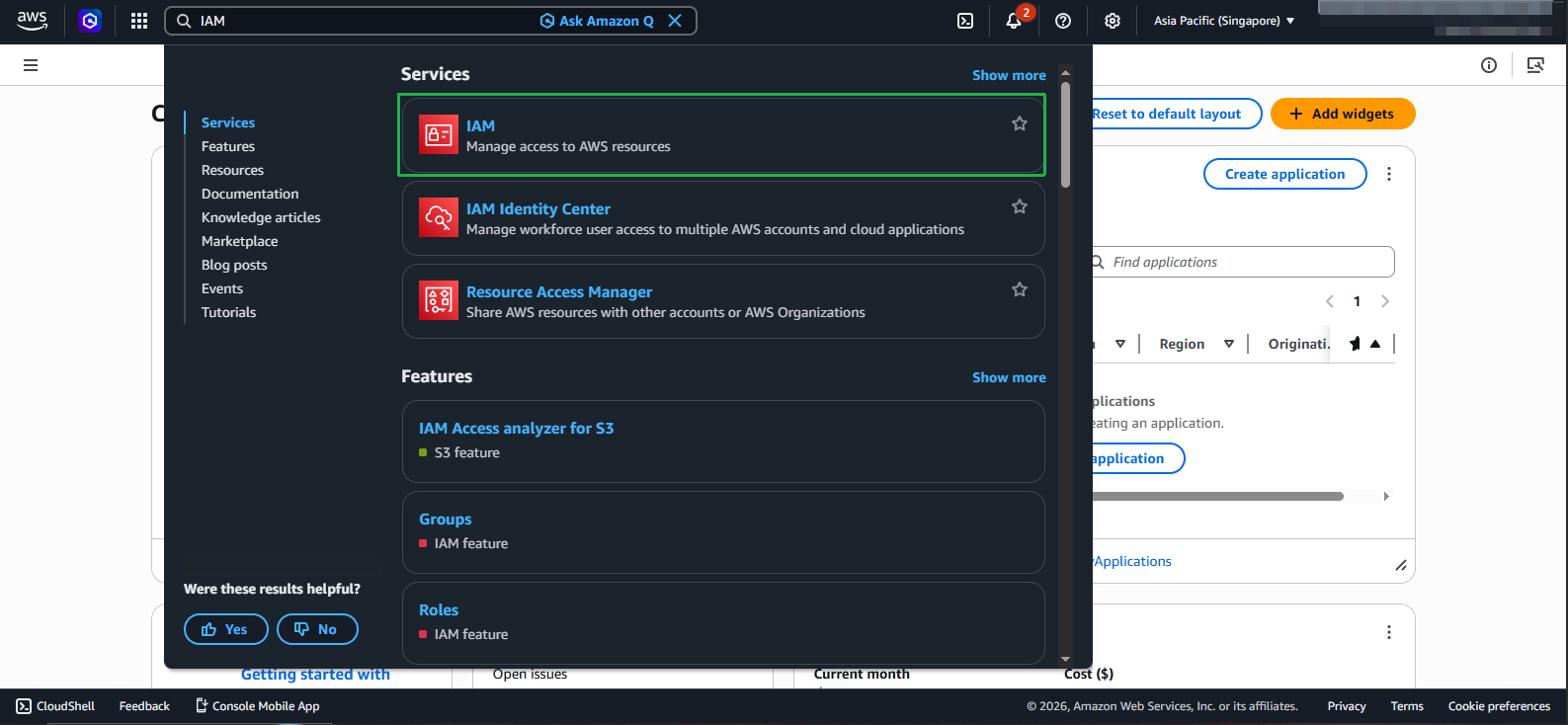Click Create application button

point(1284,174)
